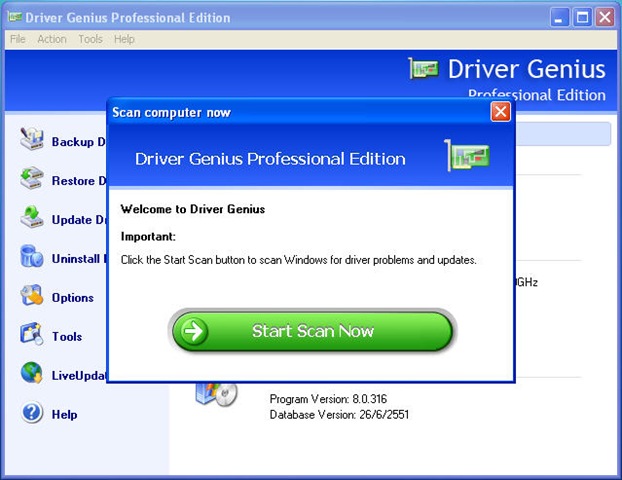Image resolution: width=622 pixels, height=480 pixels.
Task: Open the Action menu
Action: (52, 39)
